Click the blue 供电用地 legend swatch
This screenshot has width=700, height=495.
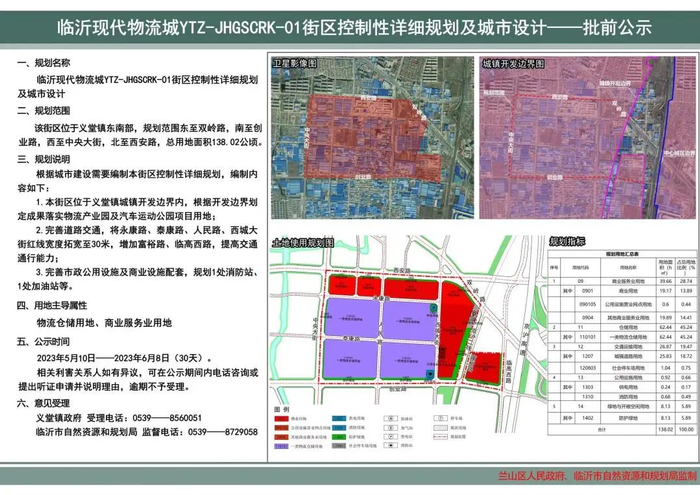click(339, 418)
